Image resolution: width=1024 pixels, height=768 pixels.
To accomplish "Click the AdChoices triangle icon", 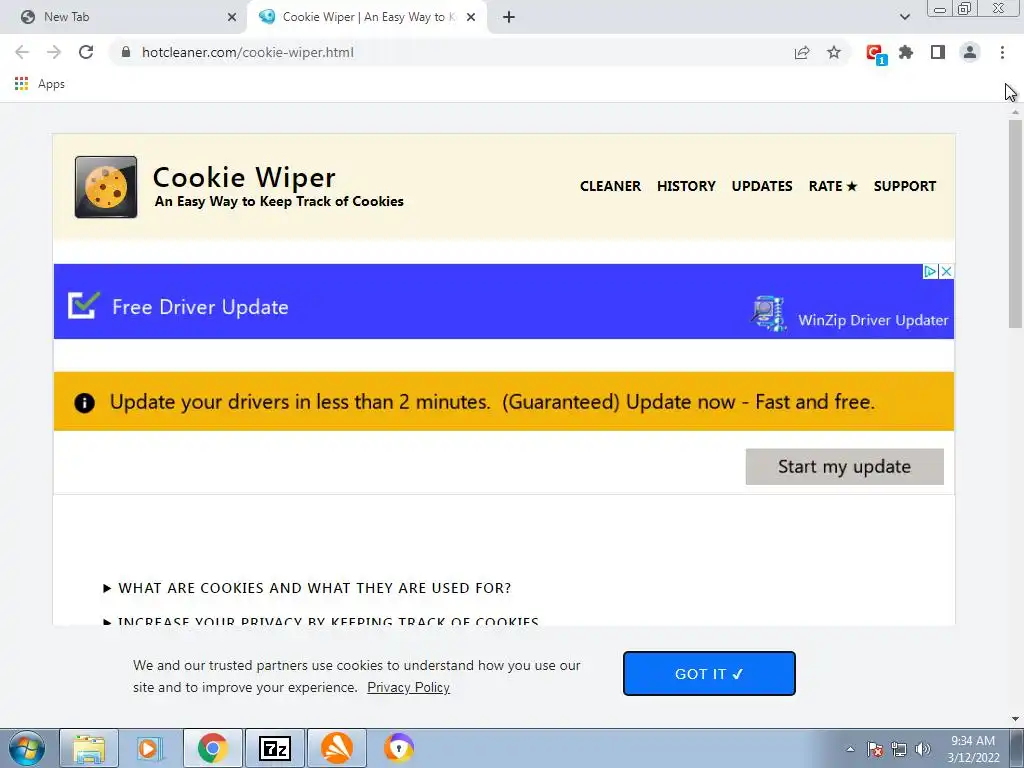I will (x=930, y=271).
